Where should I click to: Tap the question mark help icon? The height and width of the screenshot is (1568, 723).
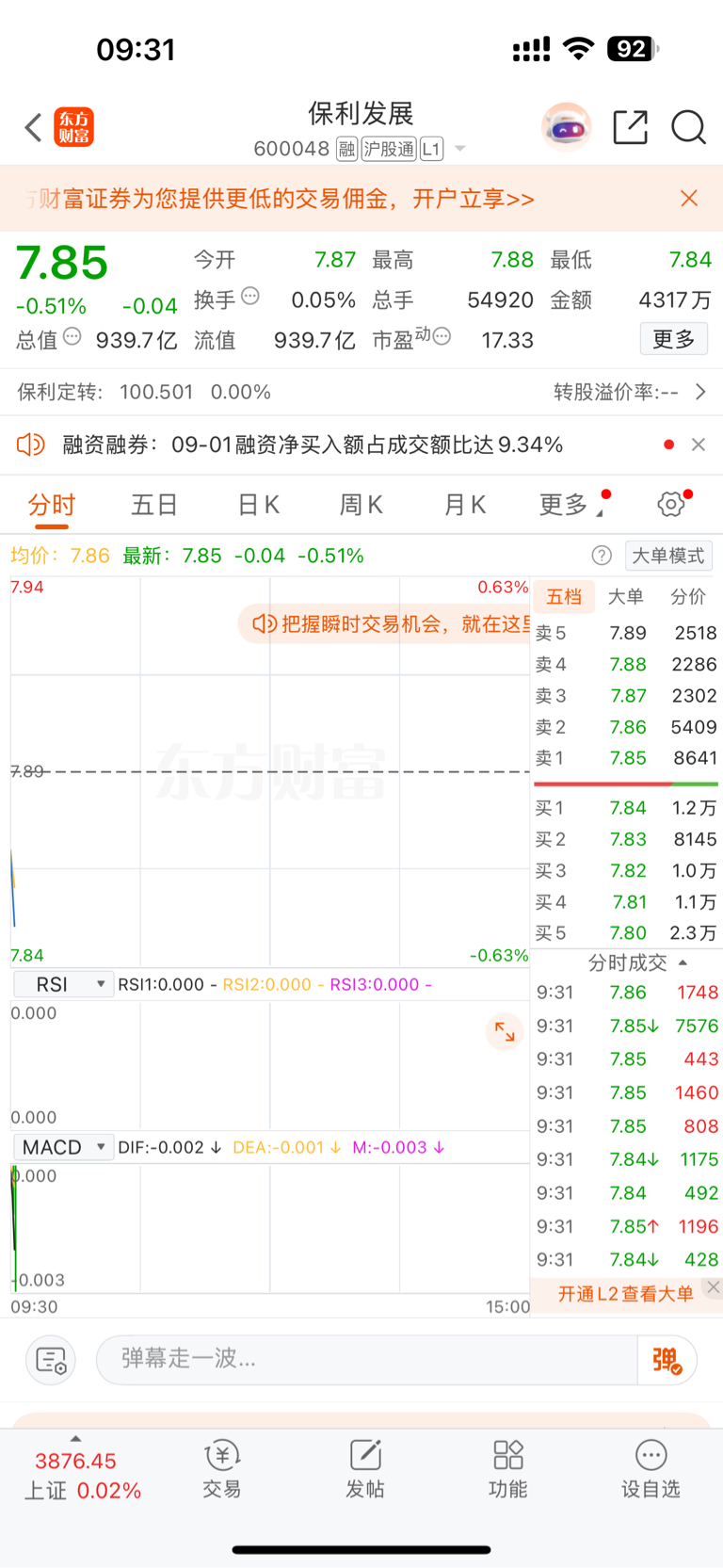602,556
